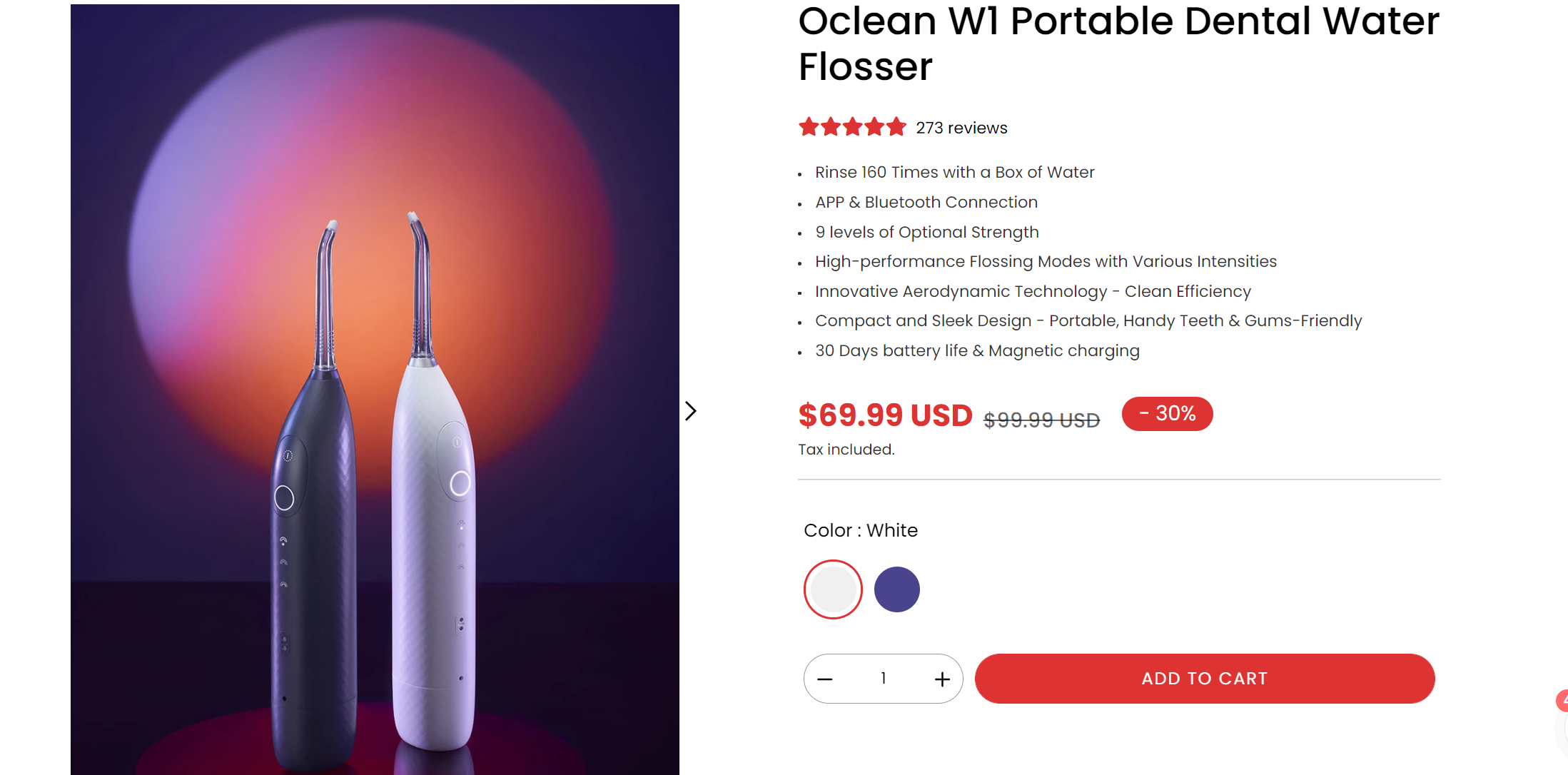
Task: Click the "APP & Bluetooth Connection" bullet
Action: coord(926,203)
